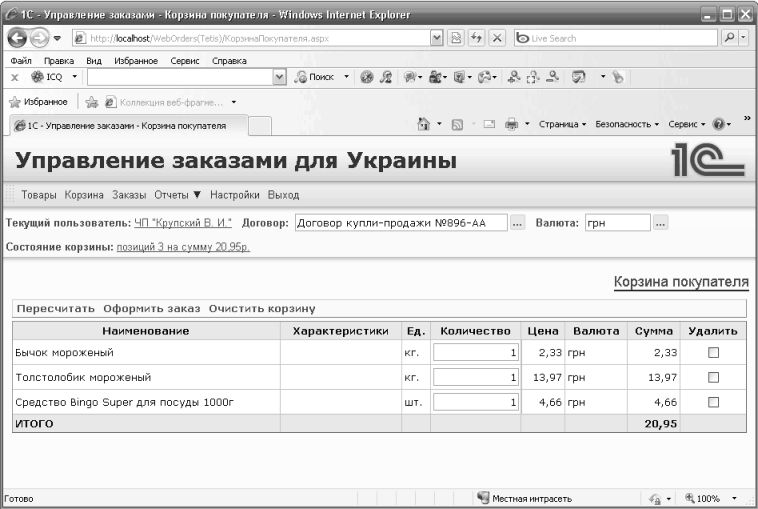Click the 1C logo
The width and height of the screenshot is (758, 509).
tap(708, 161)
